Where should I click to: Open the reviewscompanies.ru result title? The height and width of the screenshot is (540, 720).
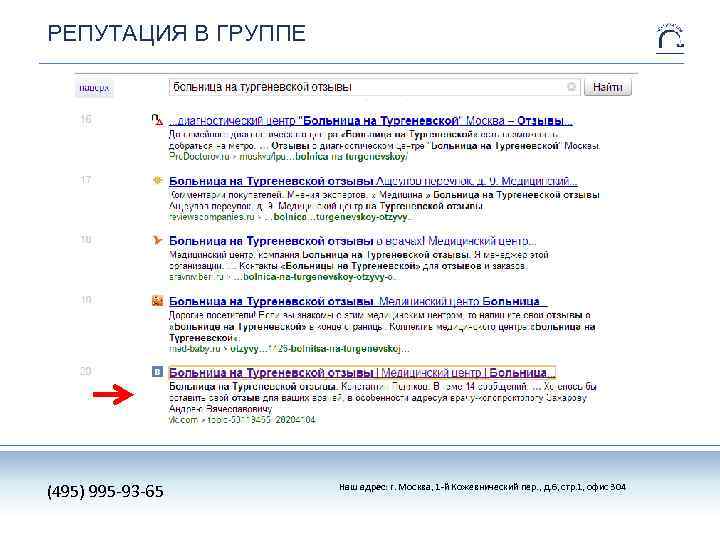point(373,181)
